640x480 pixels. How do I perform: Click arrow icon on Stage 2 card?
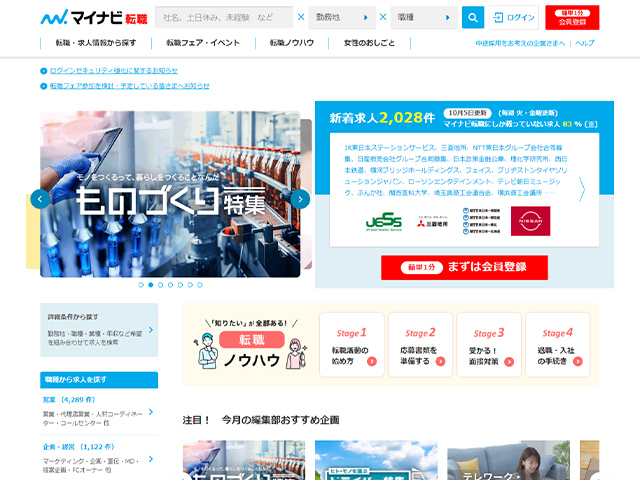pyautogui.click(x=440, y=361)
